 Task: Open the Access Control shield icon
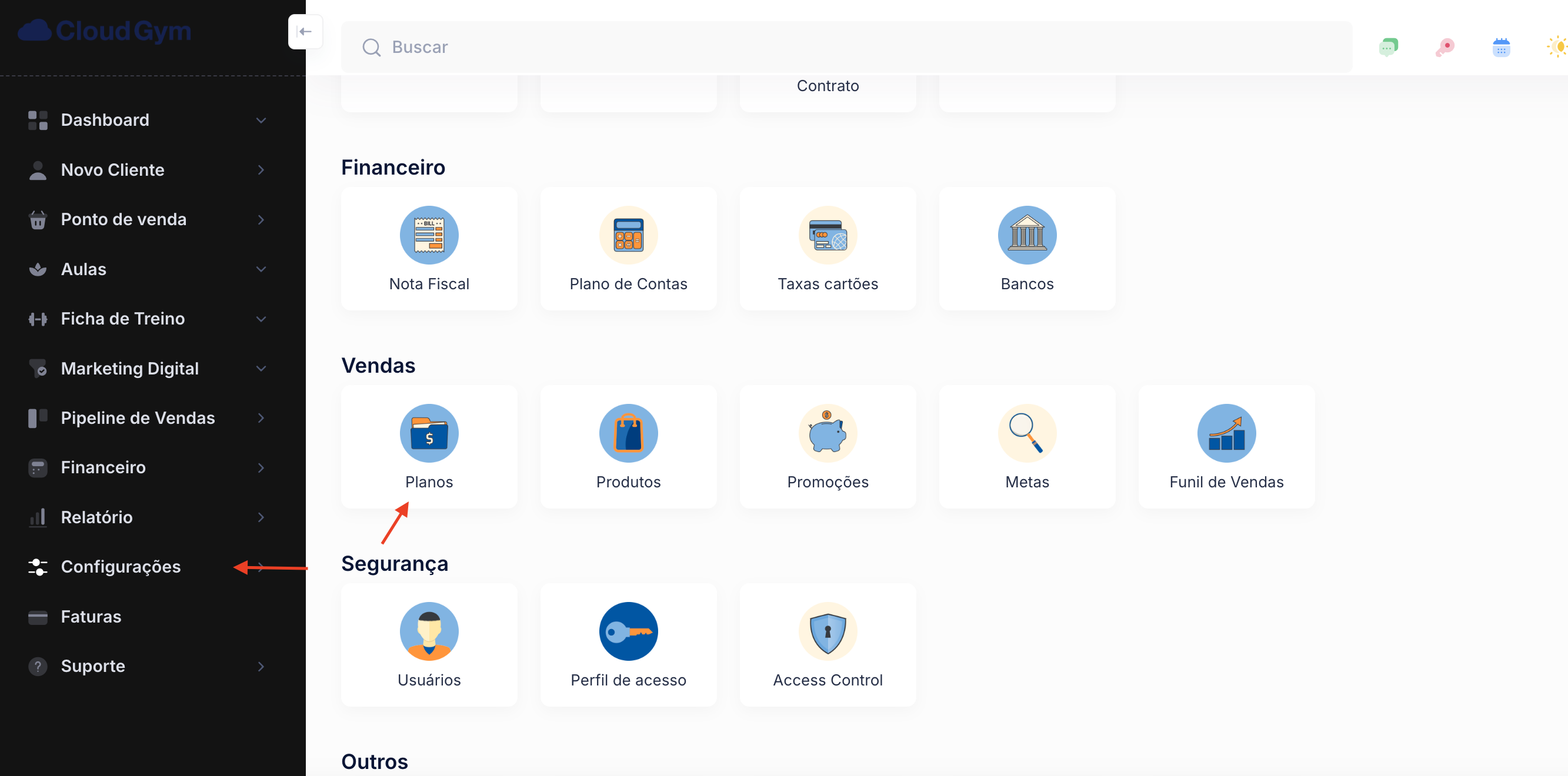click(827, 631)
